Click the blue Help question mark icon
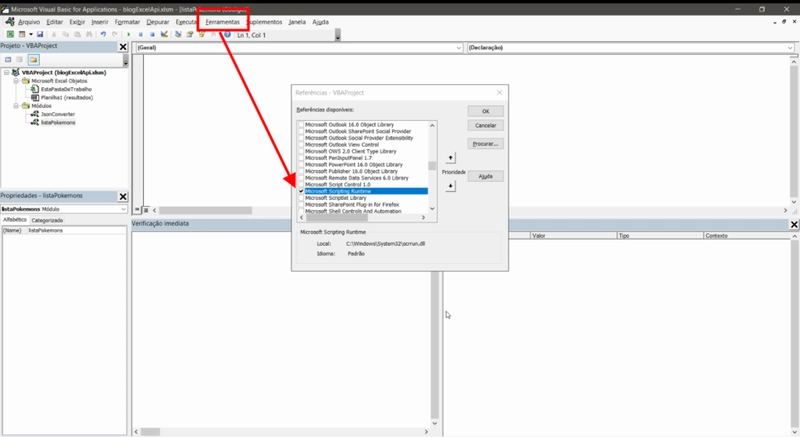The height and width of the screenshot is (437, 800). coord(227,34)
